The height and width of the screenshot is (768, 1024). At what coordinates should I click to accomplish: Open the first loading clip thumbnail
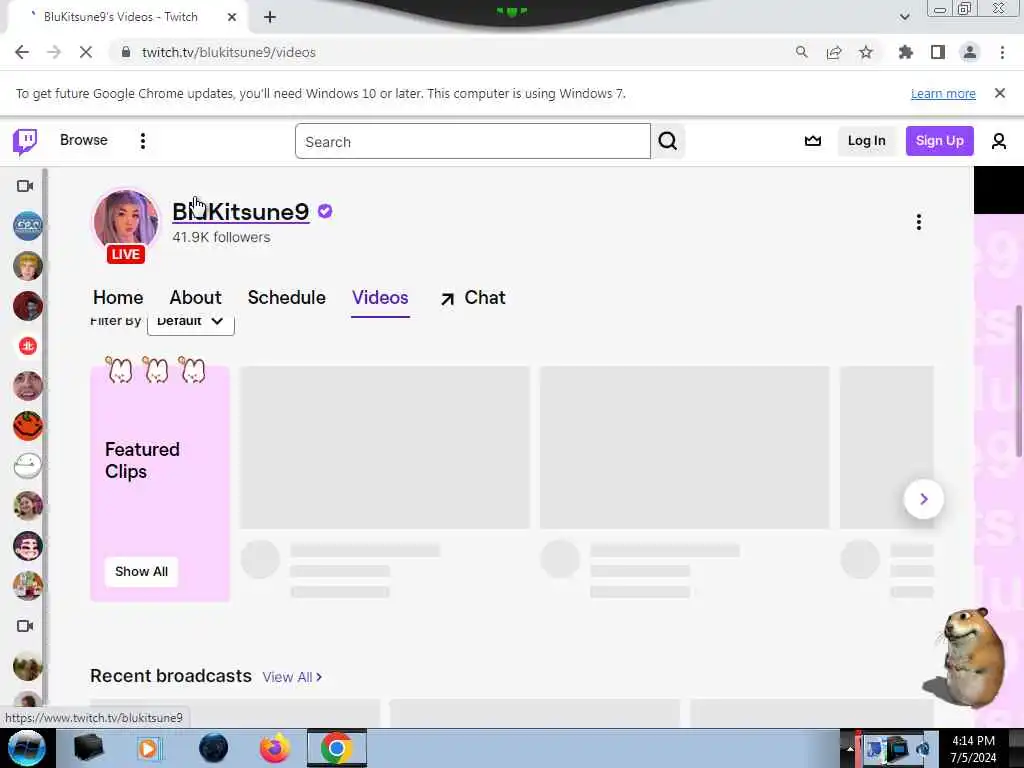click(x=385, y=447)
